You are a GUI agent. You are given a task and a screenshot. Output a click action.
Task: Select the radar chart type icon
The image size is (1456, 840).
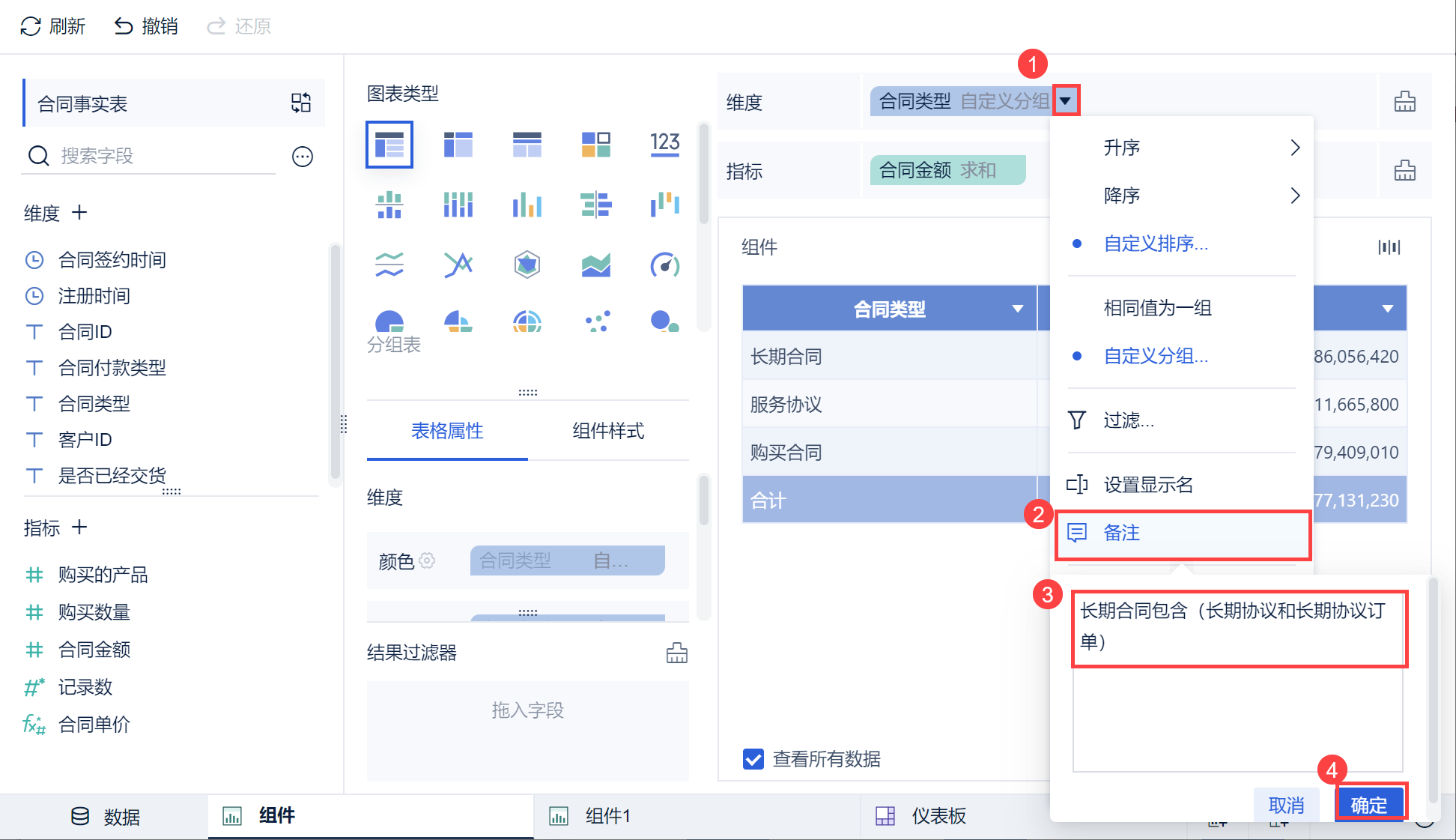[x=527, y=265]
